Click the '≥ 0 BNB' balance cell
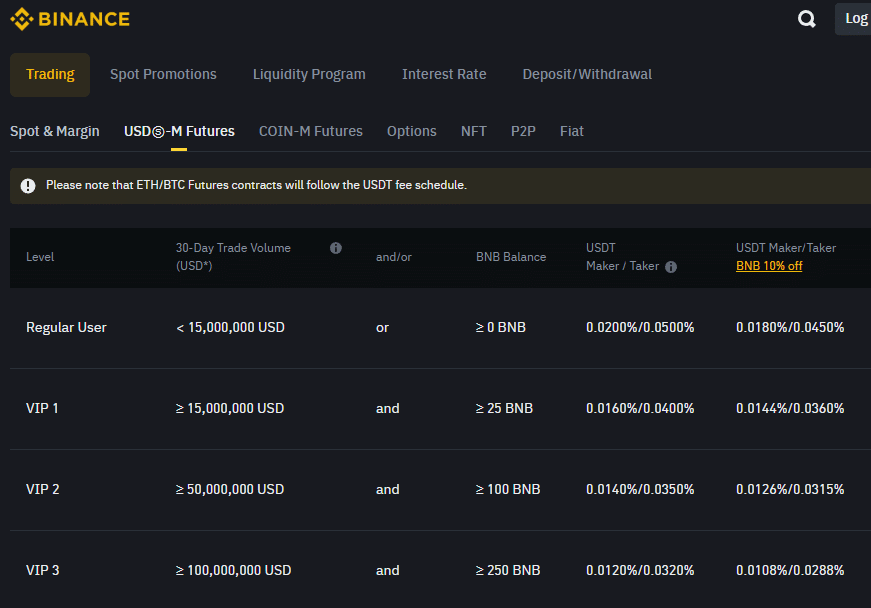 coord(500,328)
